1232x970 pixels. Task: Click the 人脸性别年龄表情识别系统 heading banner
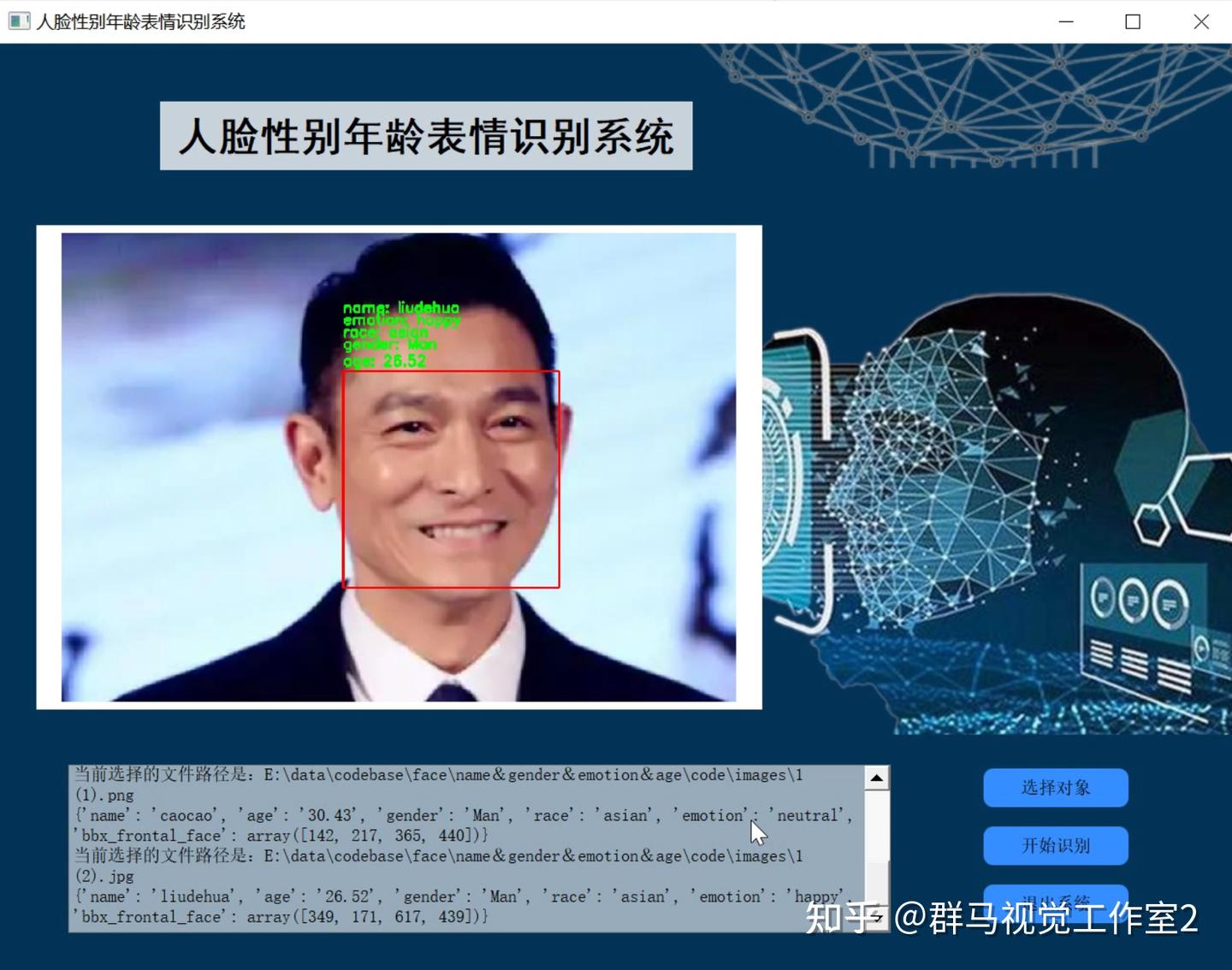426,136
